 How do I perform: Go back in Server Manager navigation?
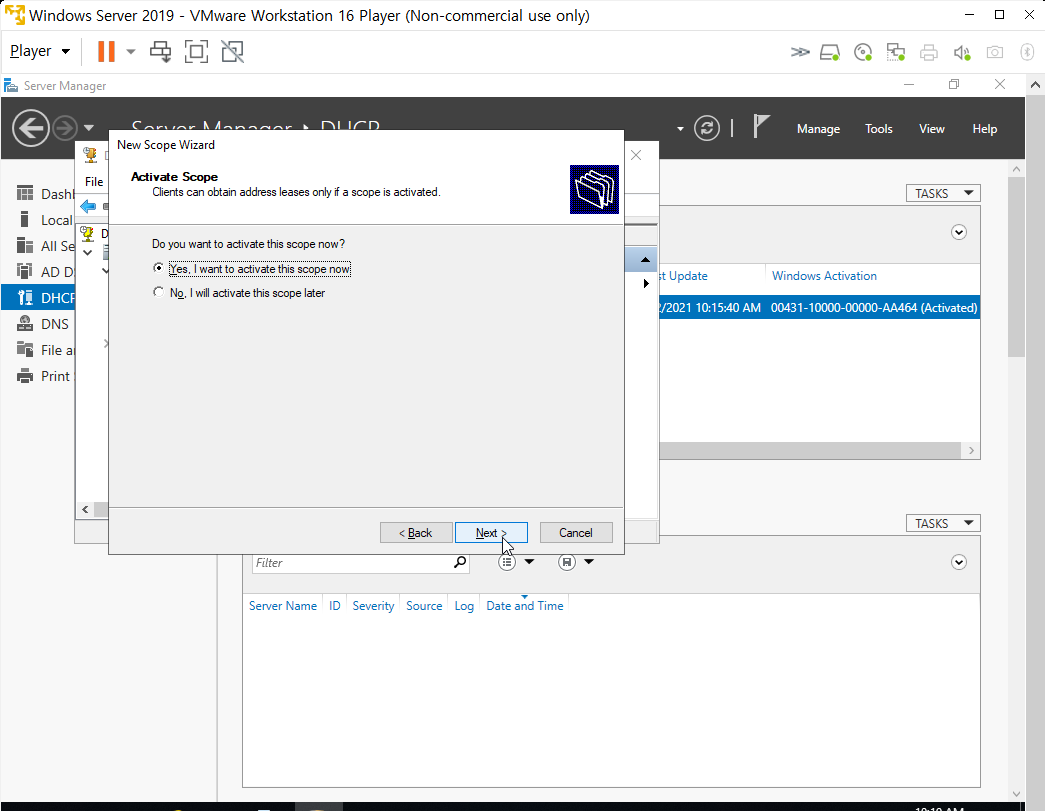[31, 127]
